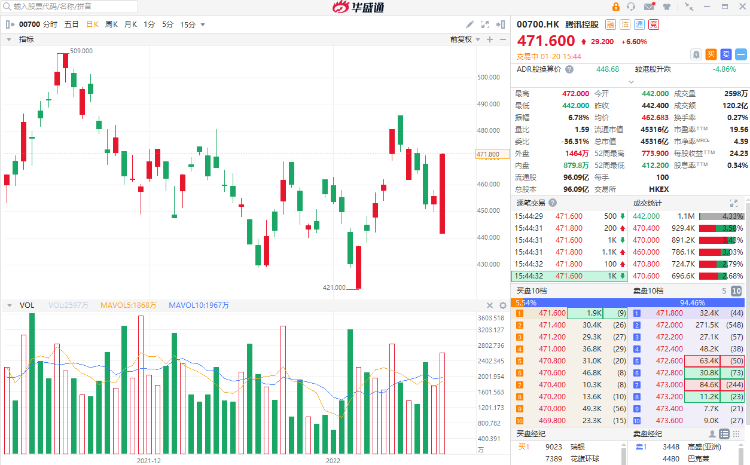Image resolution: width=750 pixels, height=465 pixels.
Task: Show 10 levels of order book
Action: 737,291
